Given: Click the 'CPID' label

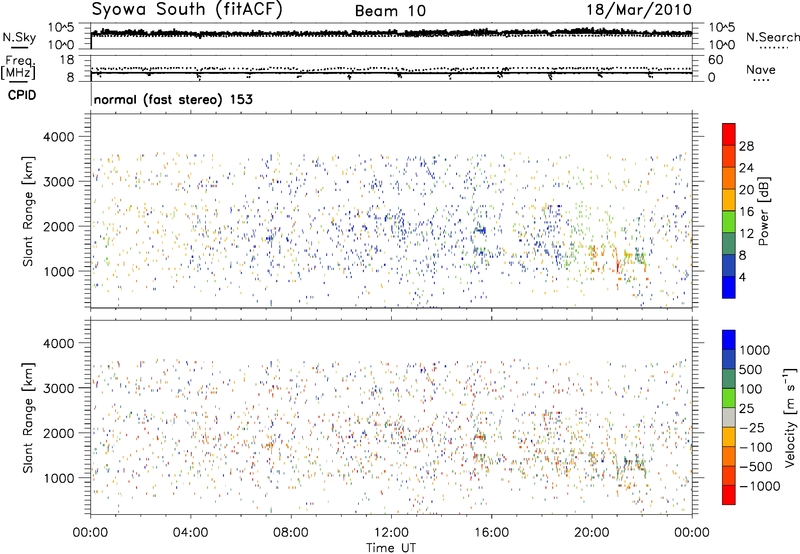Looking at the screenshot, I should pyautogui.click(x=22, y=95).
